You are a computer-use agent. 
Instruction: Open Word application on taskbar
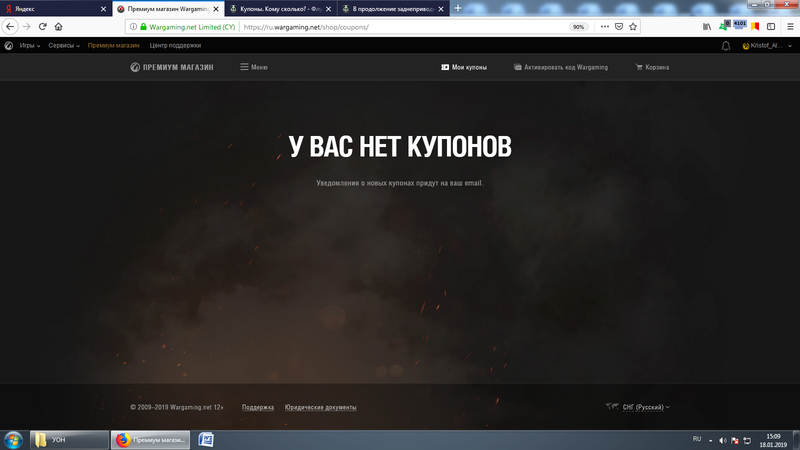click(x=206, y=440)
